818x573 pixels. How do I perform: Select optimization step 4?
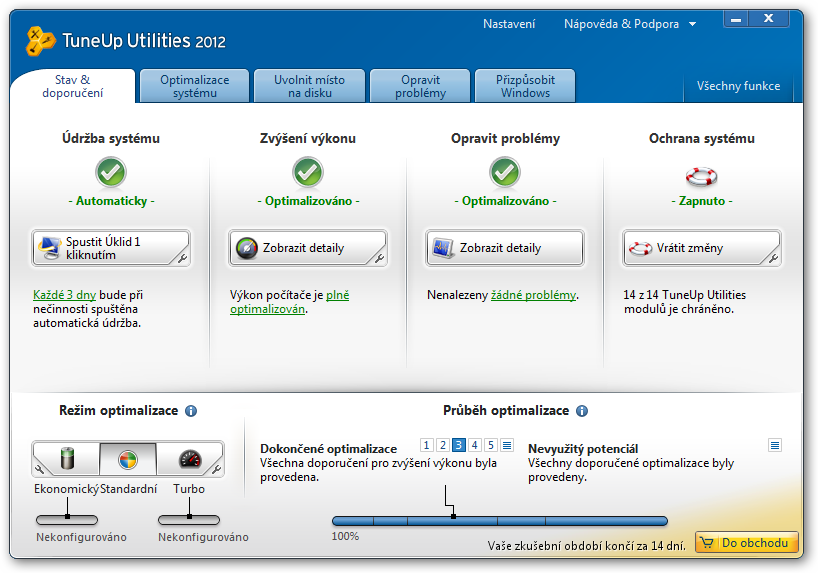[x=475, y=445]
